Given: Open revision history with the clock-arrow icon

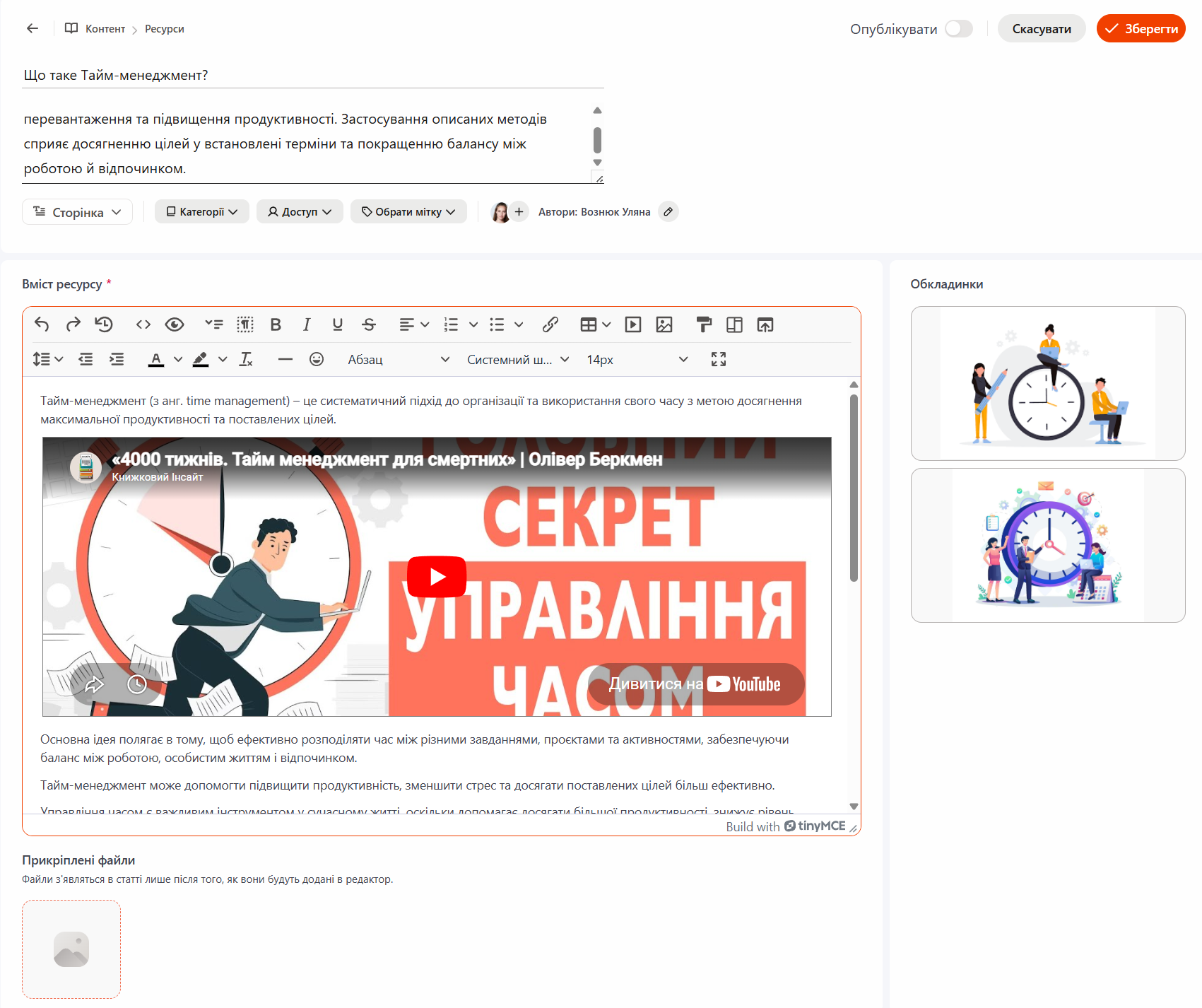Looking at the screenshot, I should [104, 324].
